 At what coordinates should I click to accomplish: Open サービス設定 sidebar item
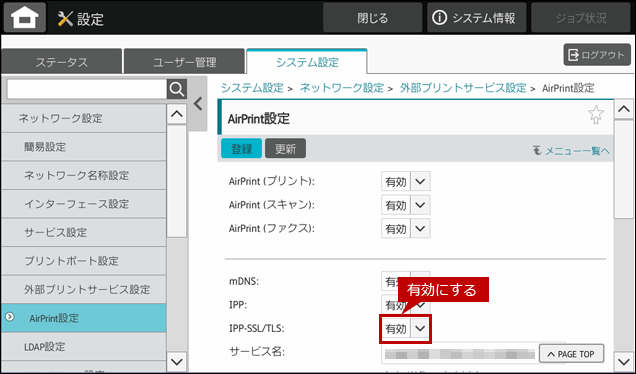(84, 232)
